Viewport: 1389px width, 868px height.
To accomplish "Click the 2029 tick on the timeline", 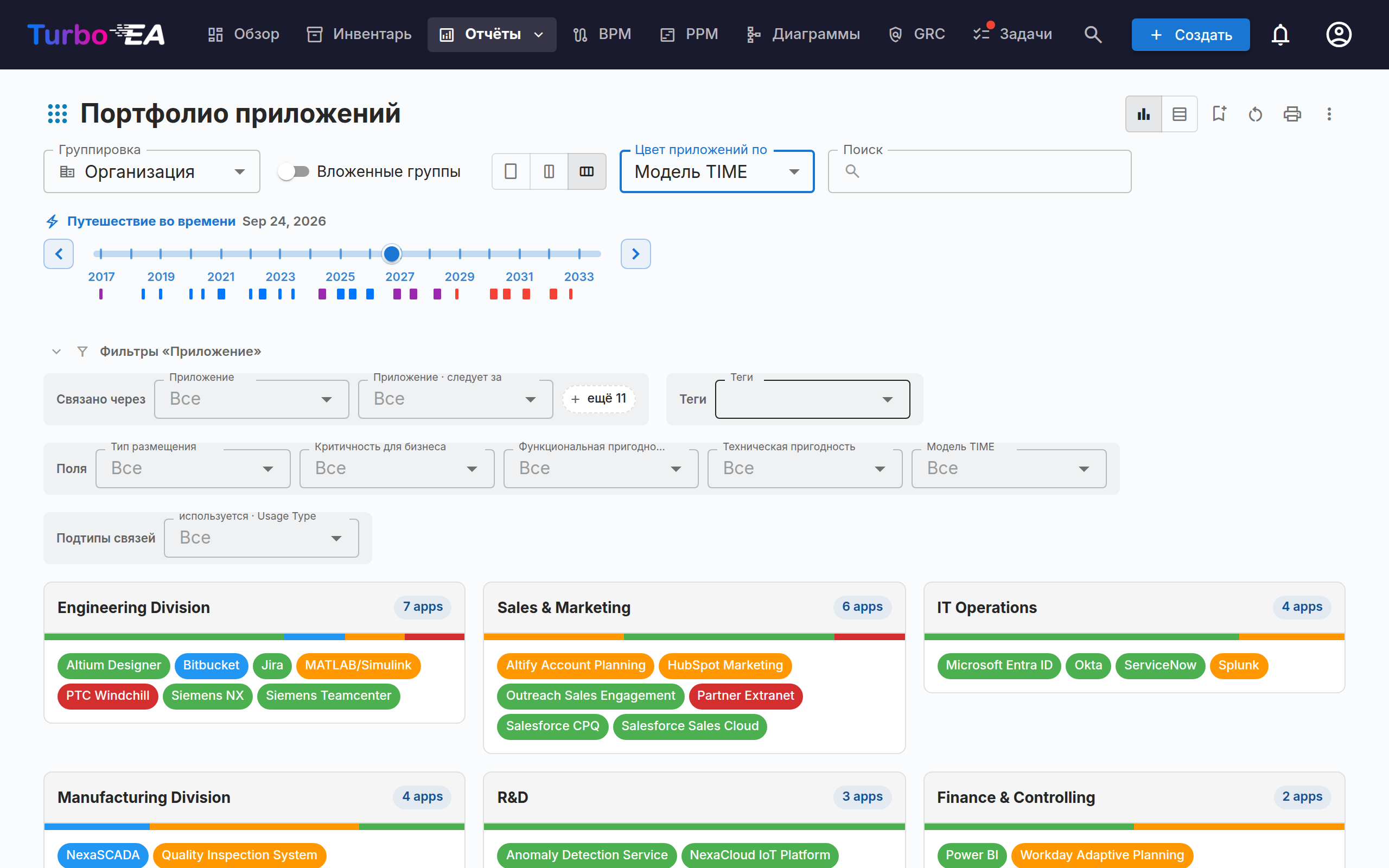I will click(460, 254).
